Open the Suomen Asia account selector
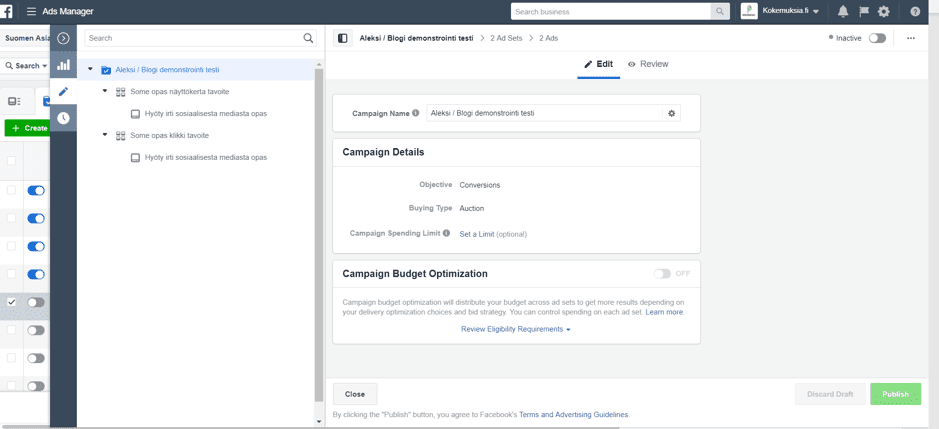The width and height of the screenshot is (939, 429). coord(25,38)
